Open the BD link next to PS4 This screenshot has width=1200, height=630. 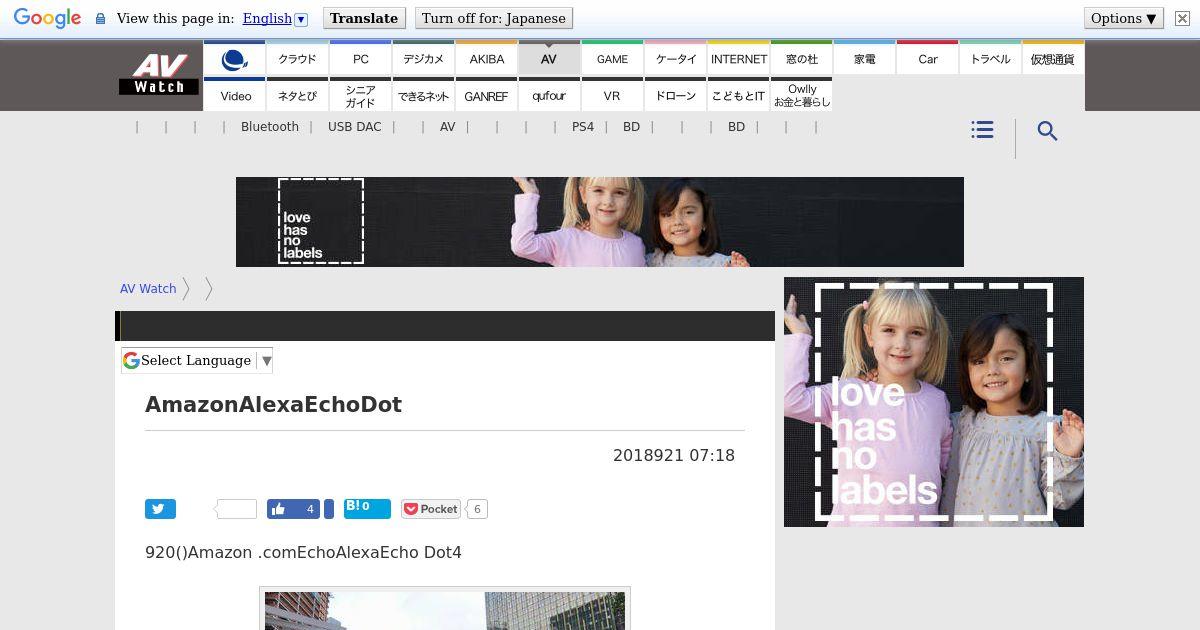coord(631,127)
